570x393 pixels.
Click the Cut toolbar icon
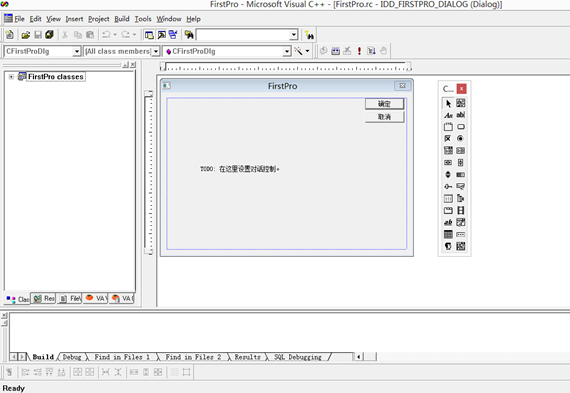pos(65,35)
